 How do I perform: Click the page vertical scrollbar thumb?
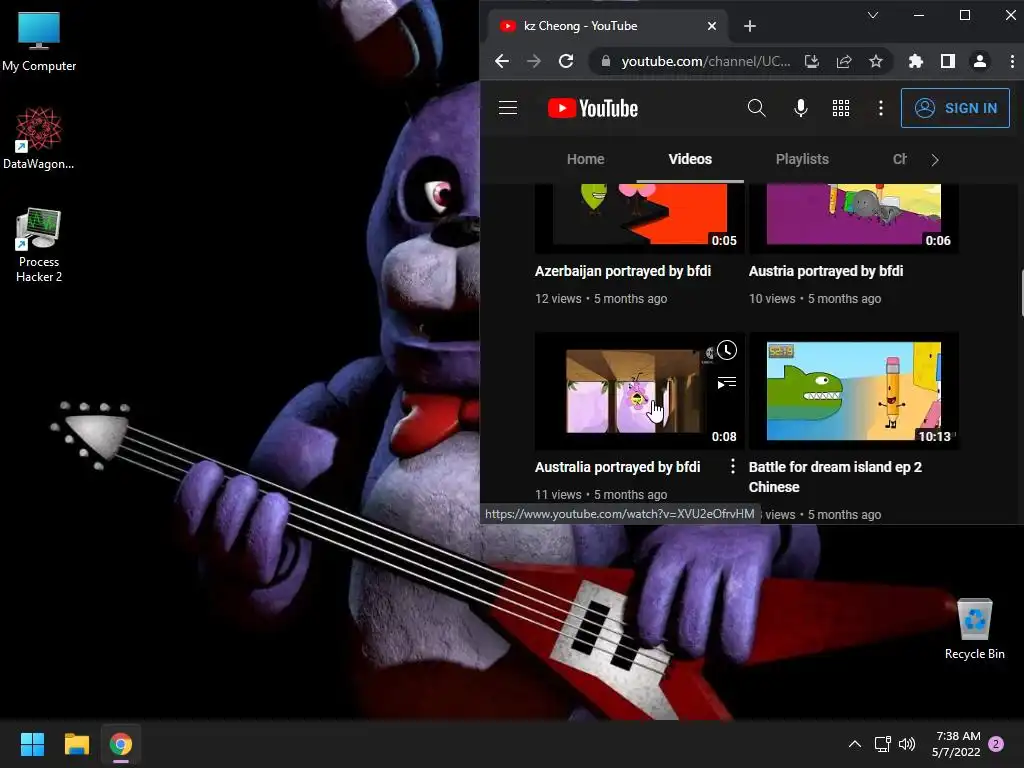coord(1021,293)
